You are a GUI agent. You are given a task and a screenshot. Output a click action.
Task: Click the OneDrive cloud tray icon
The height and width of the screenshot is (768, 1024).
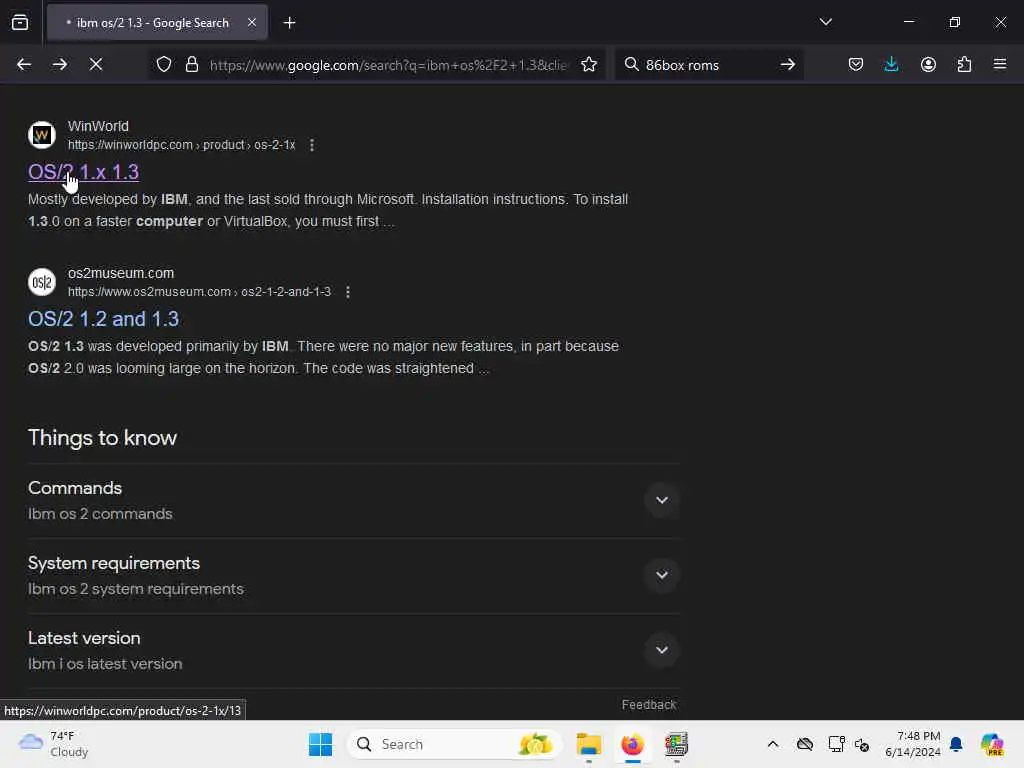pos(805,744)
